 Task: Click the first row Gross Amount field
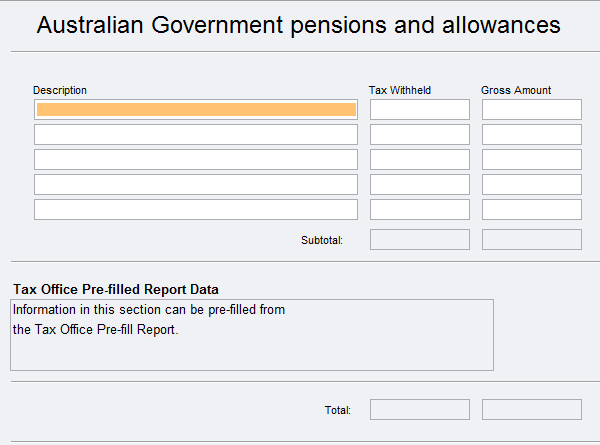click(532, 110)
